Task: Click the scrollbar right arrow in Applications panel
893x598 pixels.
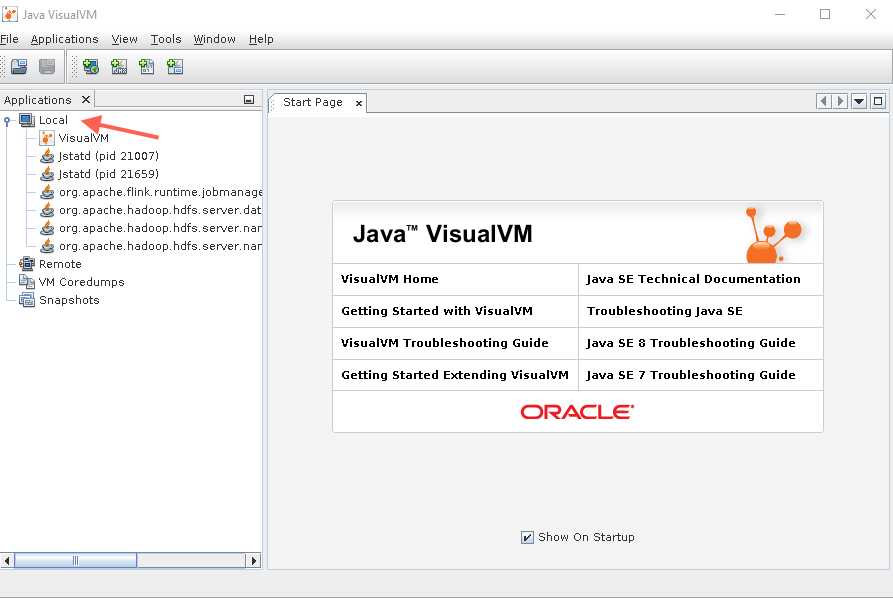Action: click(254, 561)
